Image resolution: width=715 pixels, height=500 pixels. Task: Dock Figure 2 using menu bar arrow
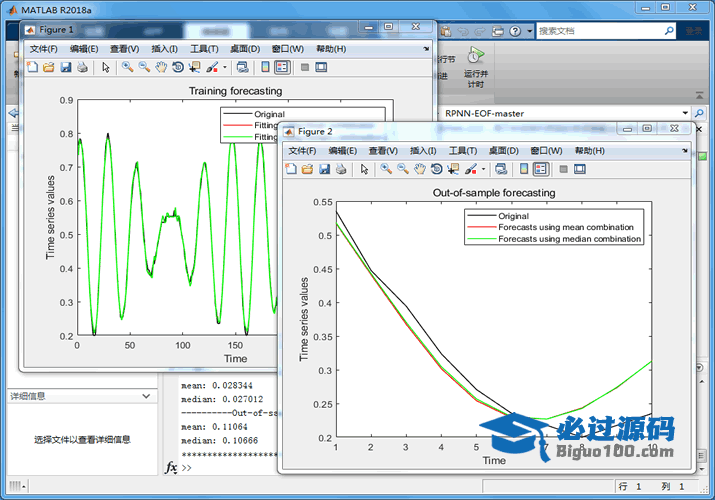pos(684,150)
